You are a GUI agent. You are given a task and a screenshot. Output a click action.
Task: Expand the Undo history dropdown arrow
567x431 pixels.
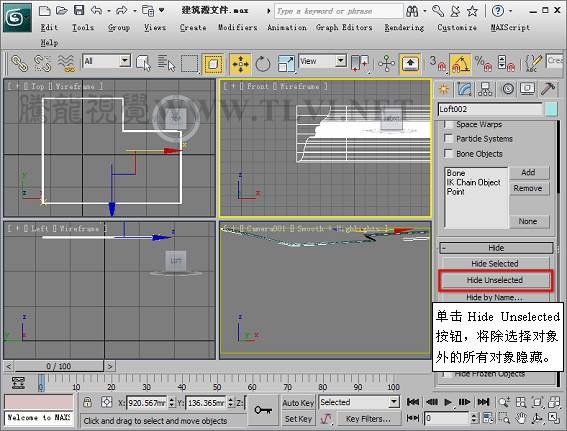tap(108, 11)
